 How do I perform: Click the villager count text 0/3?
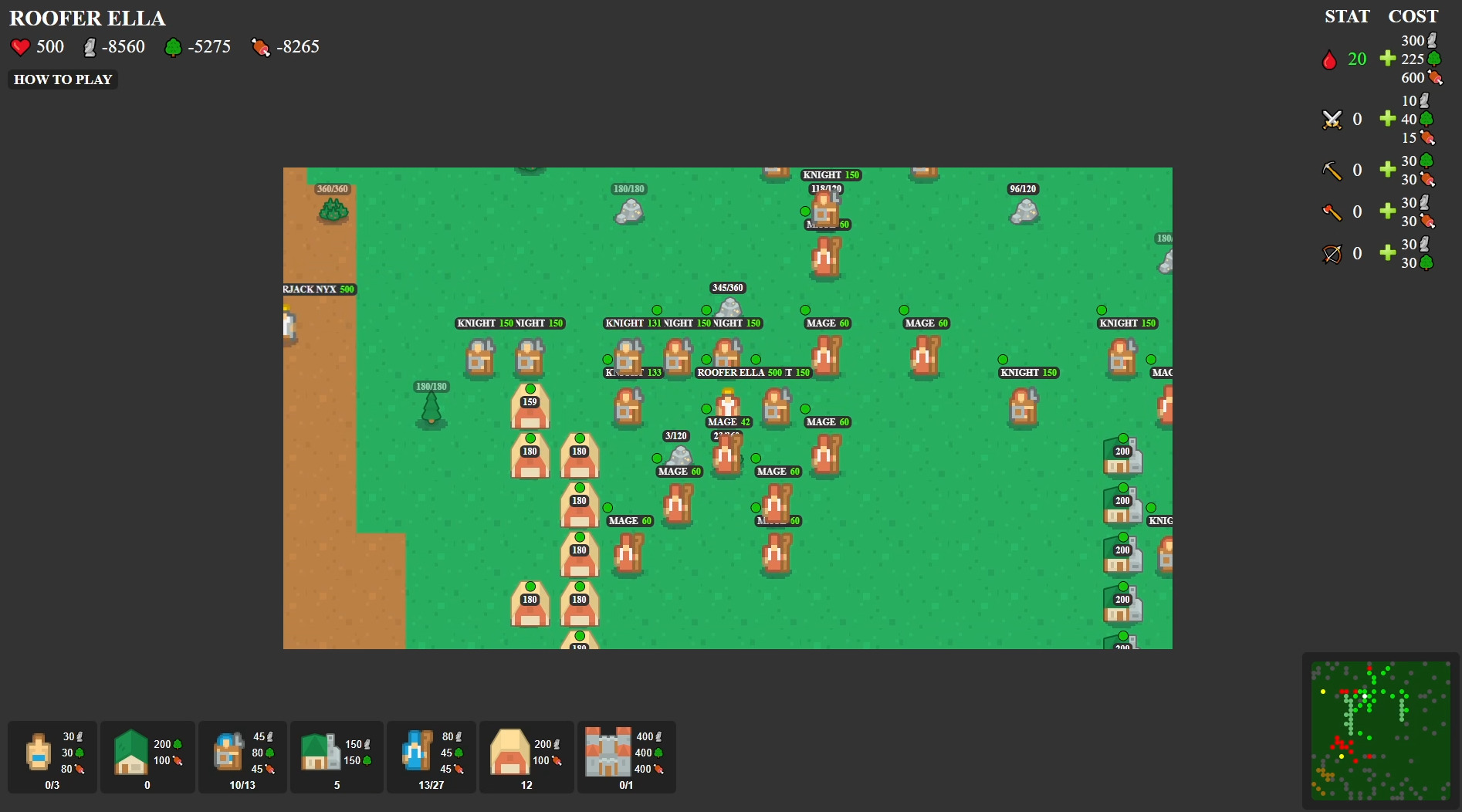52,785
